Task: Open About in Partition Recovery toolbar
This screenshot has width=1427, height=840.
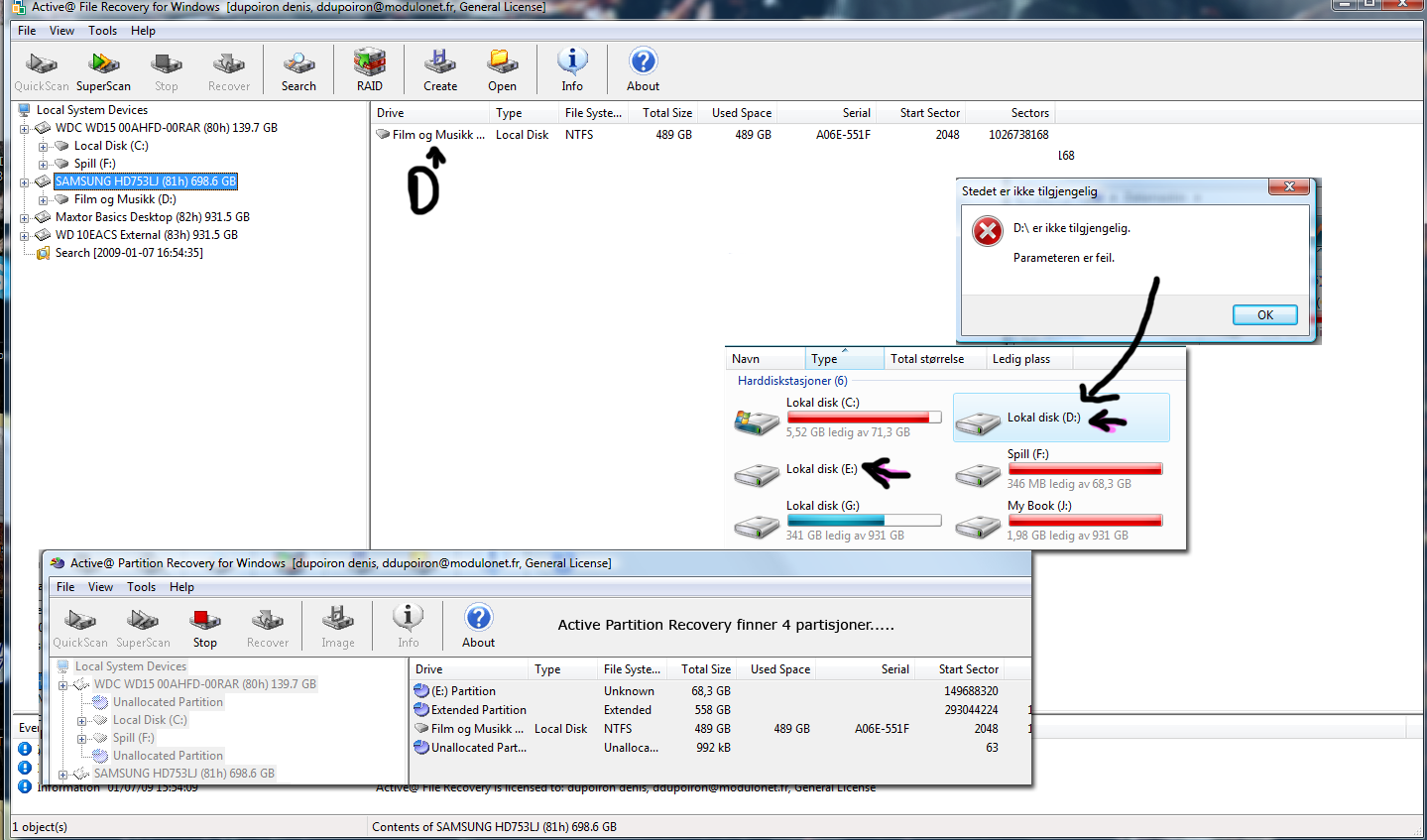Action: tap(478, 628)
